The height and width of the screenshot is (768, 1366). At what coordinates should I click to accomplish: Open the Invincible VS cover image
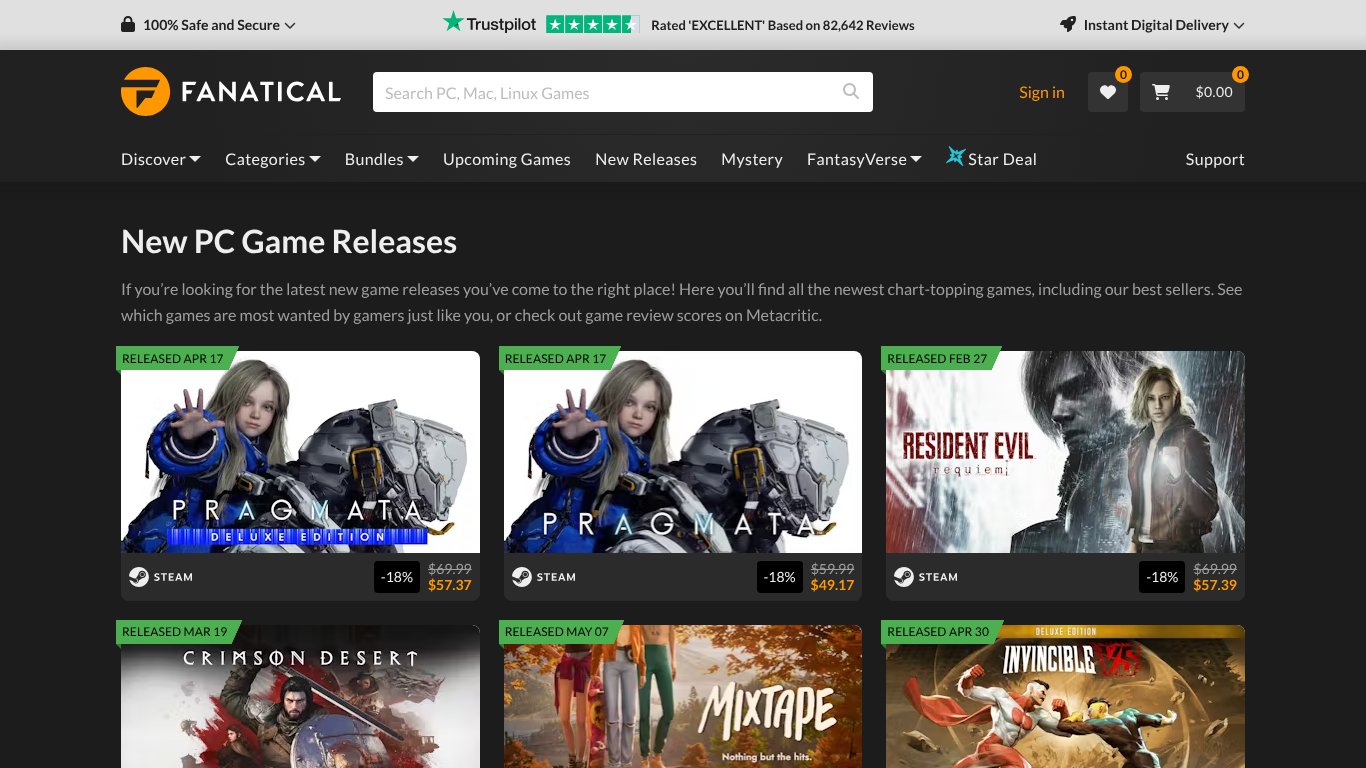(1065, 697)
